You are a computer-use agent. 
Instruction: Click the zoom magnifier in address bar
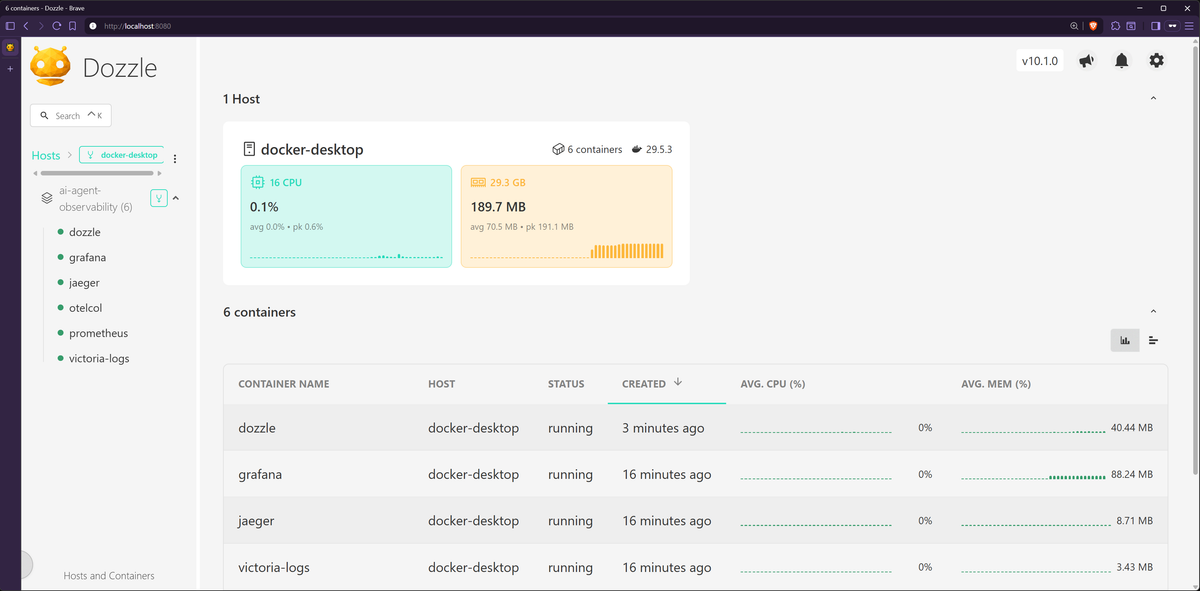point(1074,25)
